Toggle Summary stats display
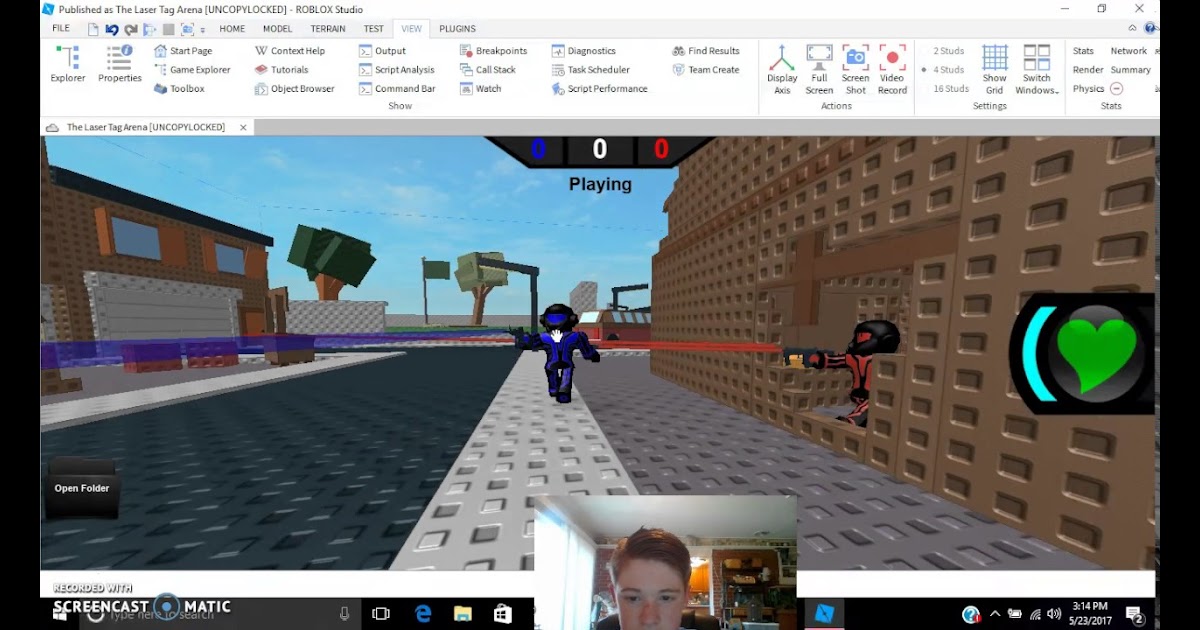Viewport: 1200px width, 630px height. pos(1130,70)
